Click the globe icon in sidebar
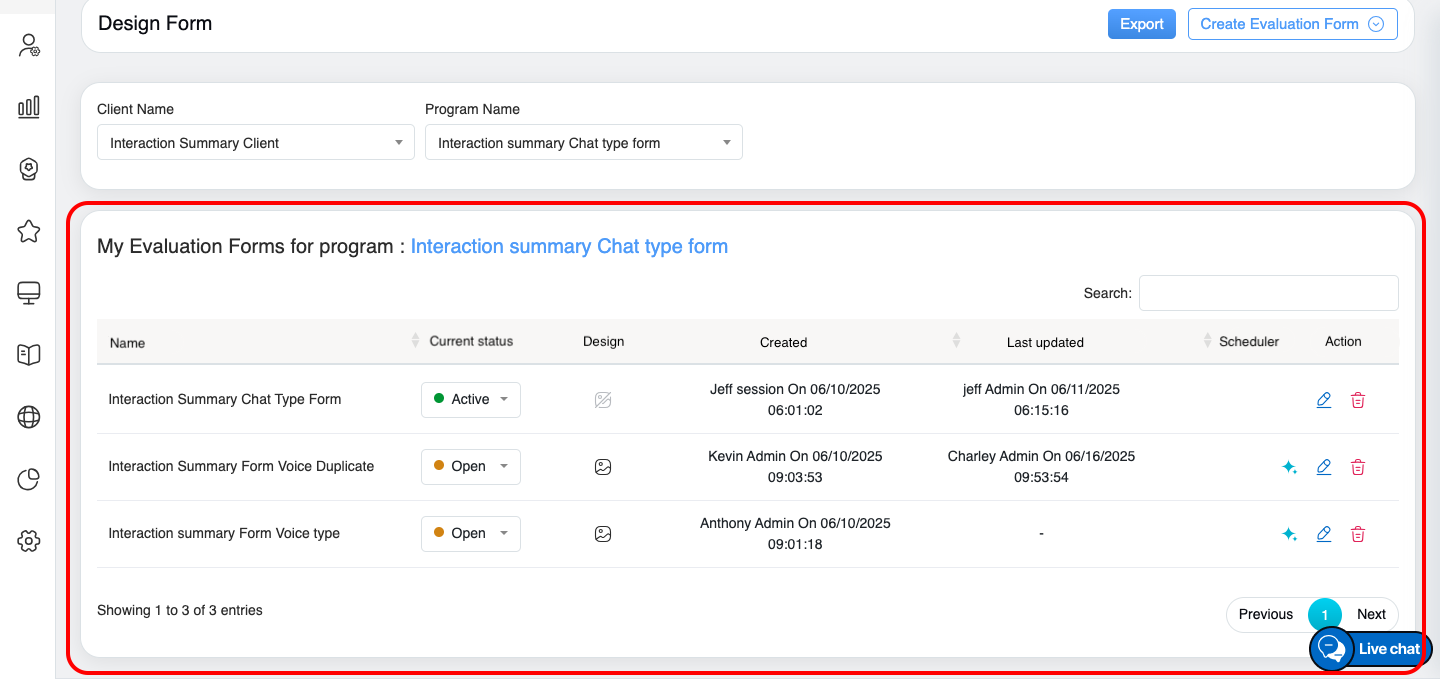Viewport: 1440px width, 679px height. (x=29, y=418)
